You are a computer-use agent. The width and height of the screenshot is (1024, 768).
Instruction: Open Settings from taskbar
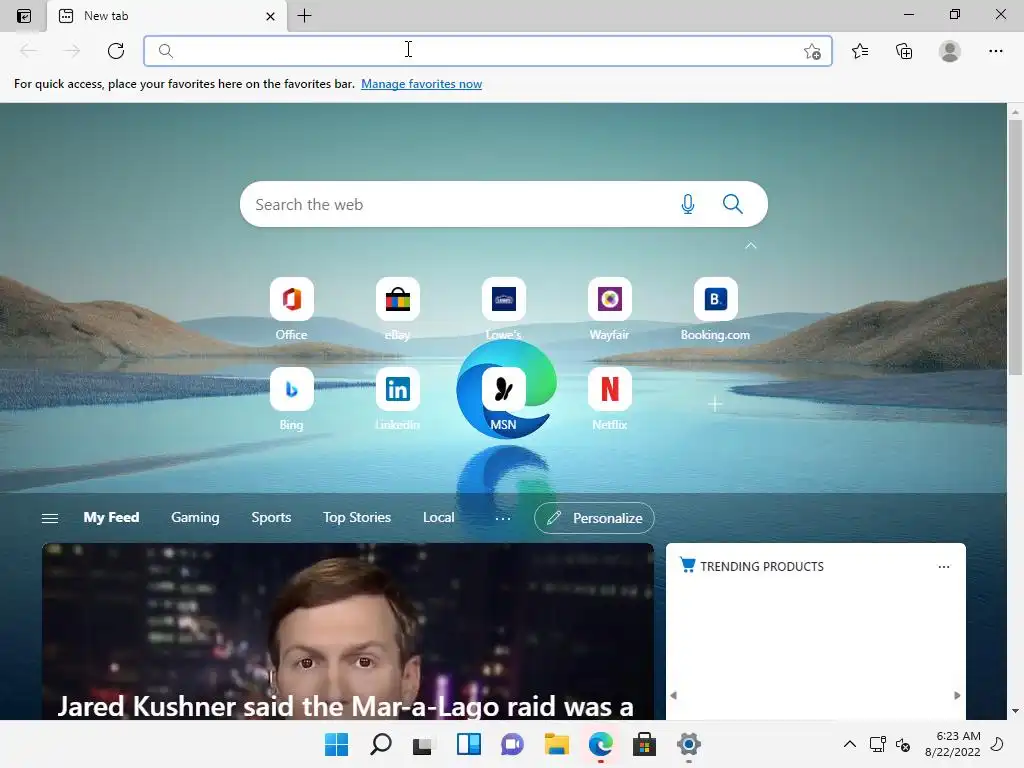coord(688,744)
